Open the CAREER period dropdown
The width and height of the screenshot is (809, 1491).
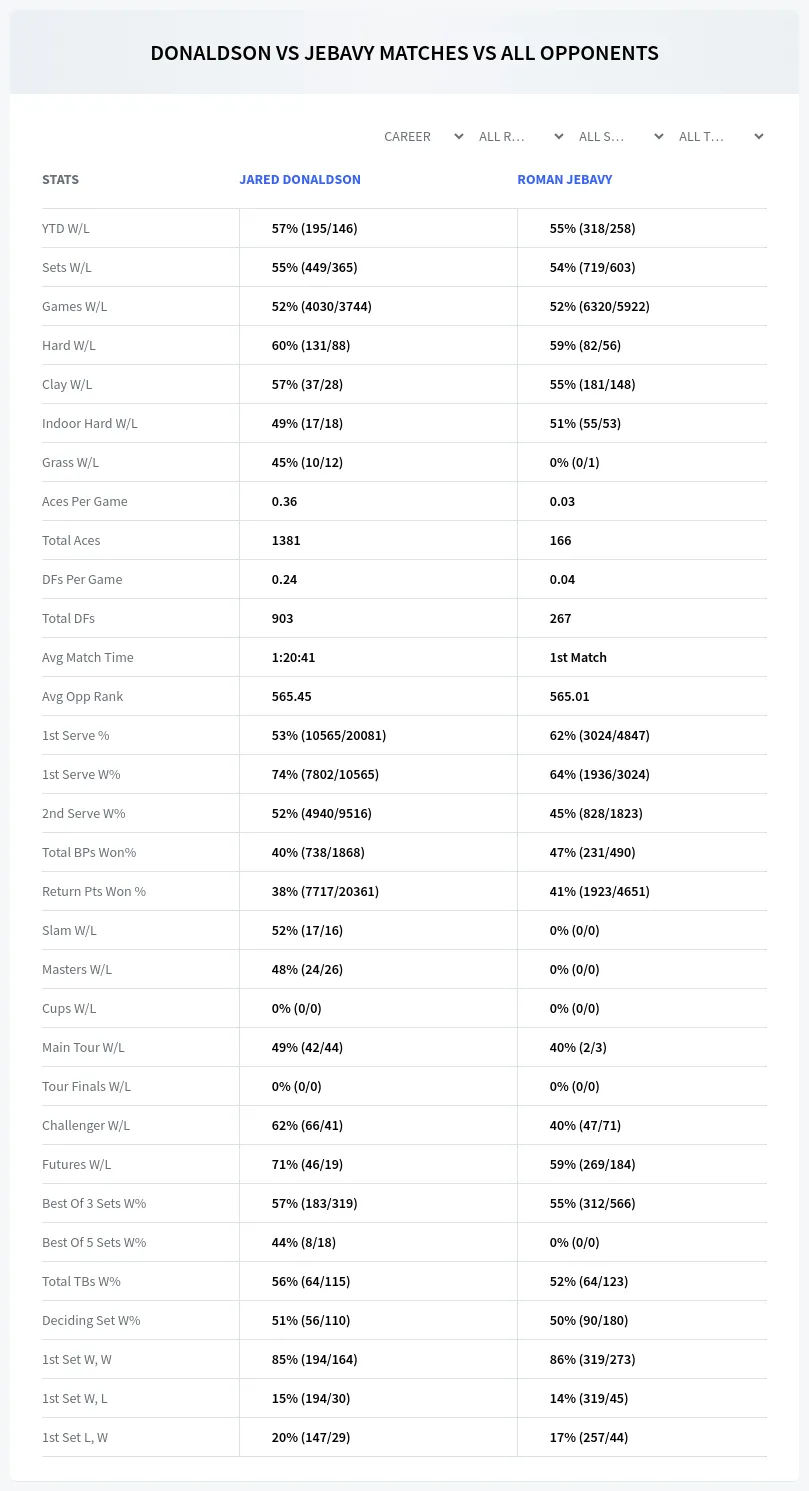coord(423,136)
